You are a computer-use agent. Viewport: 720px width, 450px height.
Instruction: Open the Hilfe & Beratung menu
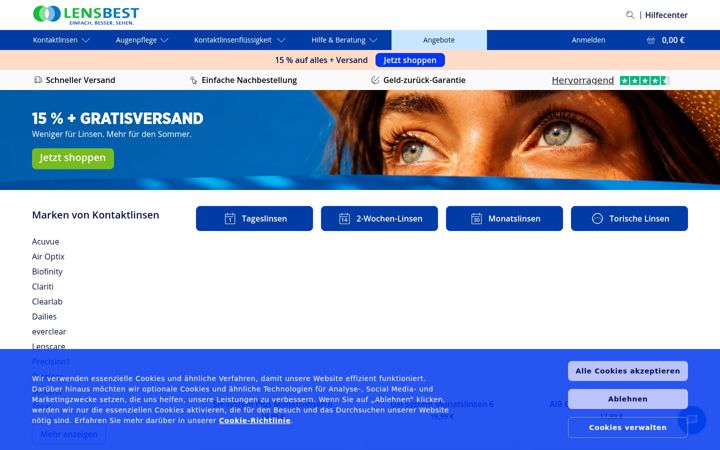pos(338,40)
